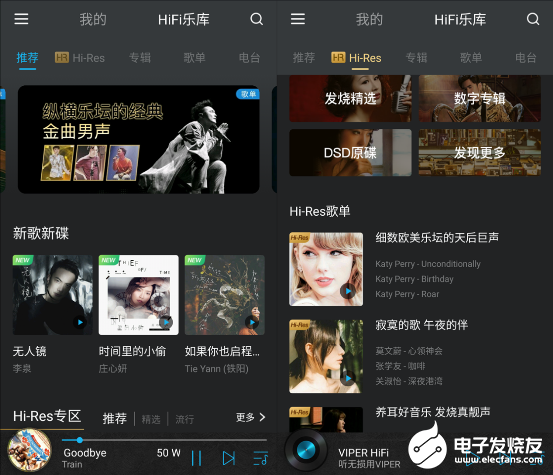
Task: Play 细数欧美乐坛的天后巨声 playlist via play icon
Action: [x=348, y=291]
